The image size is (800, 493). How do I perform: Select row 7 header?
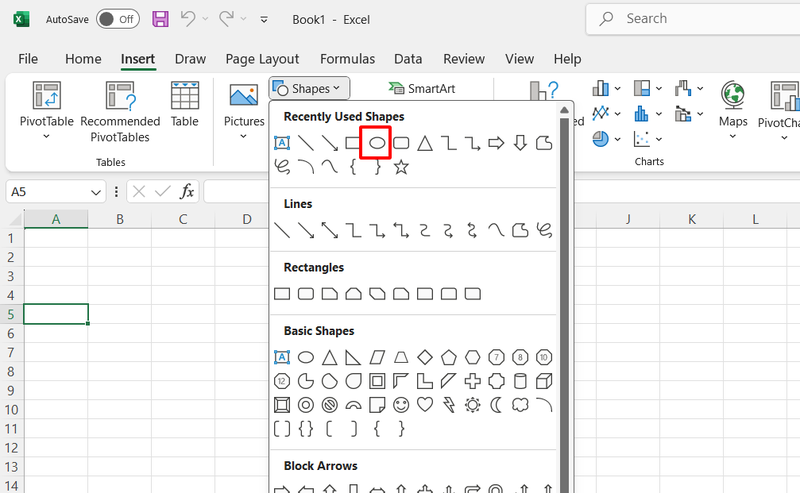point(11,352)
